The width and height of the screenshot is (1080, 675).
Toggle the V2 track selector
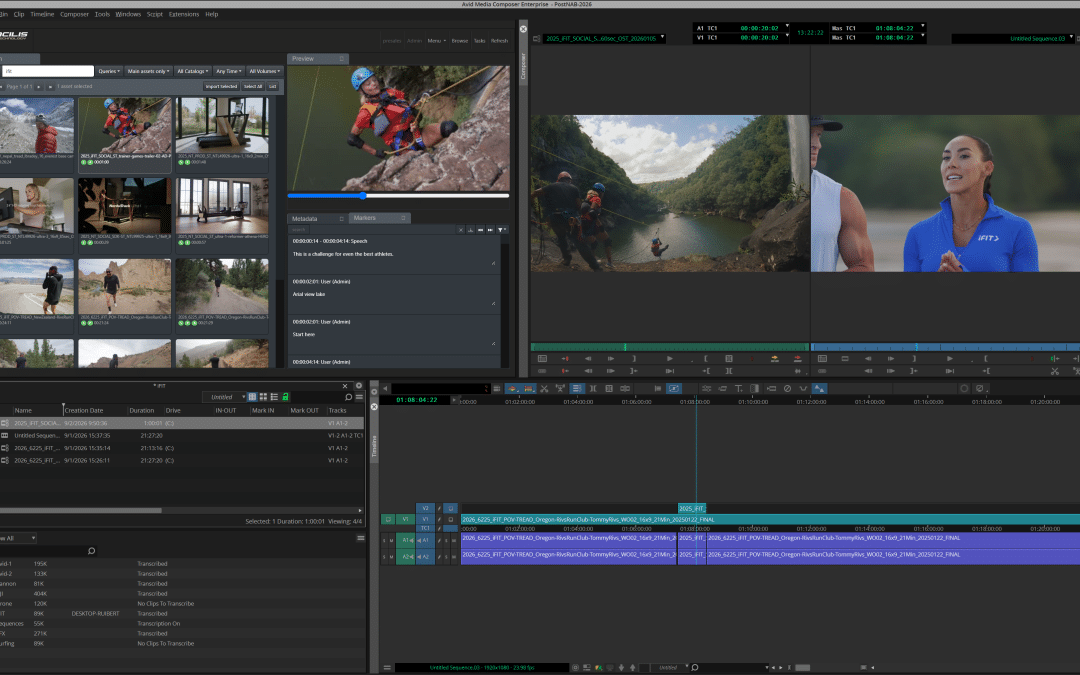coord(425,508)
